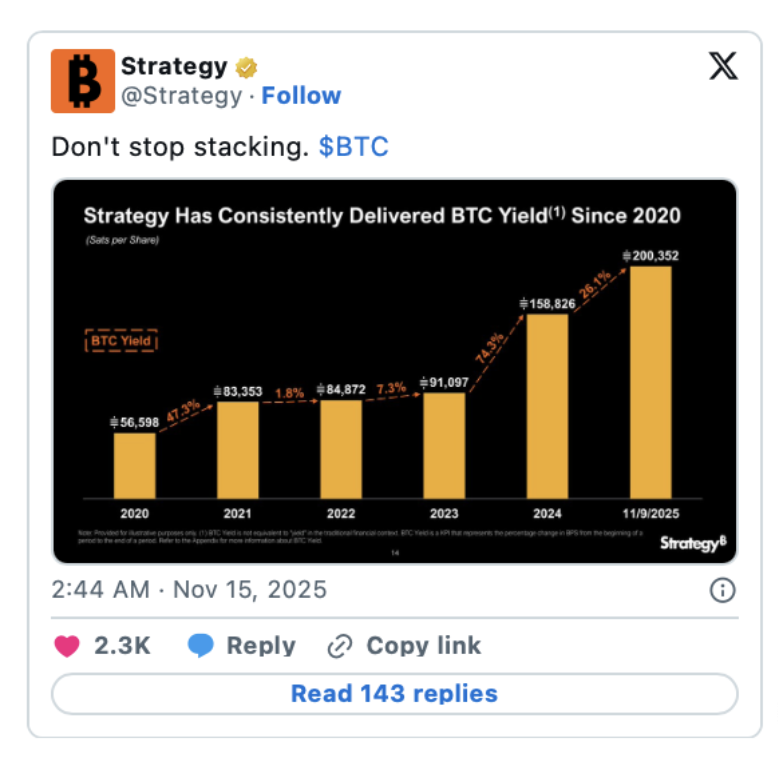The height and width of the screenshot is (764, 778).
Task: Click the Strategy orange Bitcoin profile avatar
Action: [83, 81]
